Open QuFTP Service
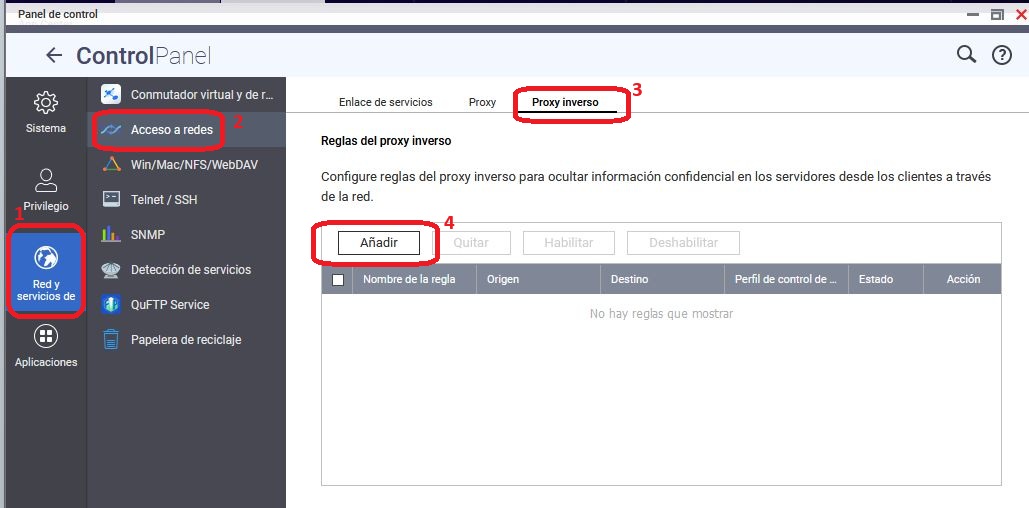This screenshot has height=508, width=1029. [169, 304]
